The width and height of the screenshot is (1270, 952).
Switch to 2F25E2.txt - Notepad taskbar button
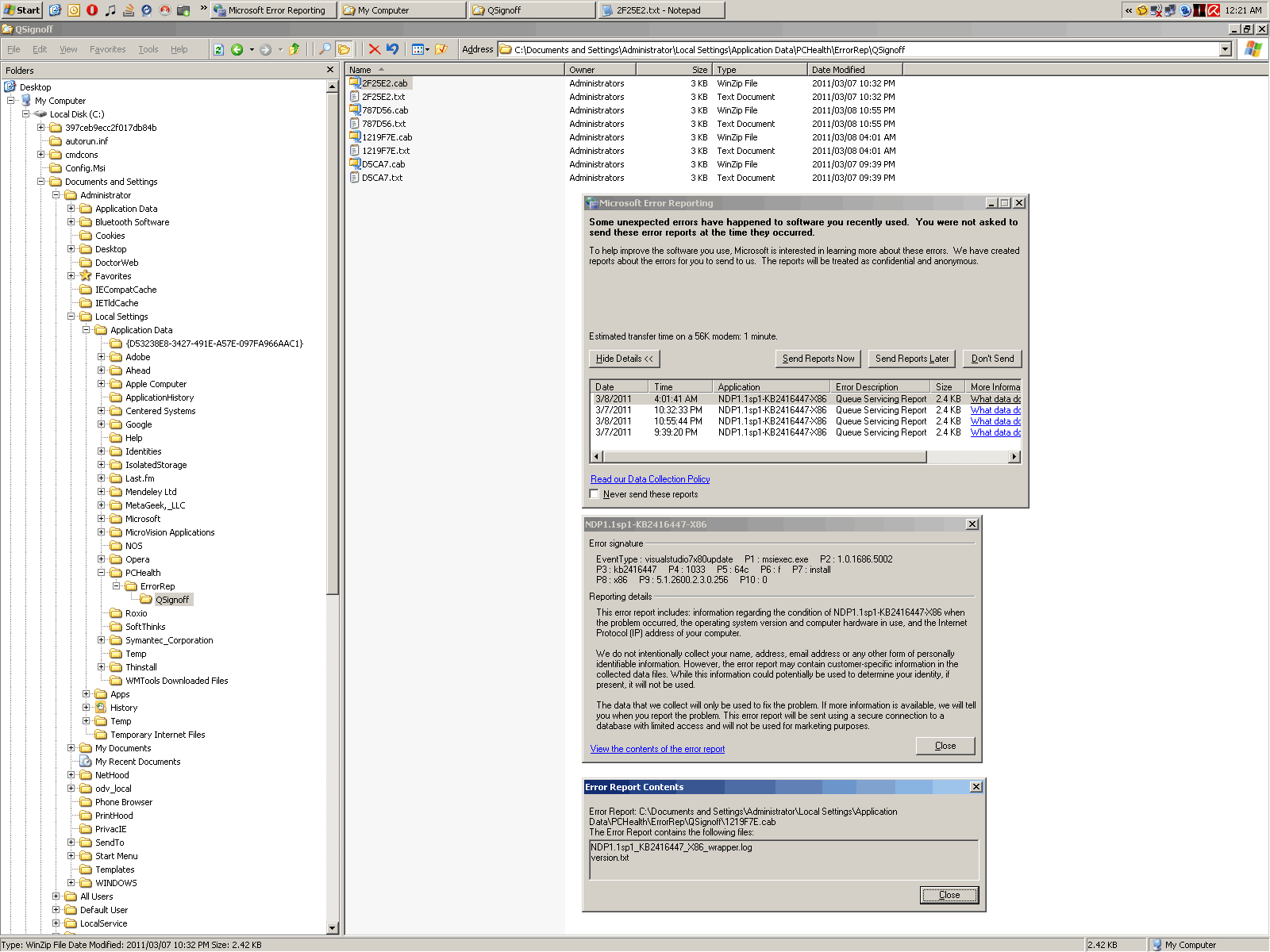tap(660, 10)
